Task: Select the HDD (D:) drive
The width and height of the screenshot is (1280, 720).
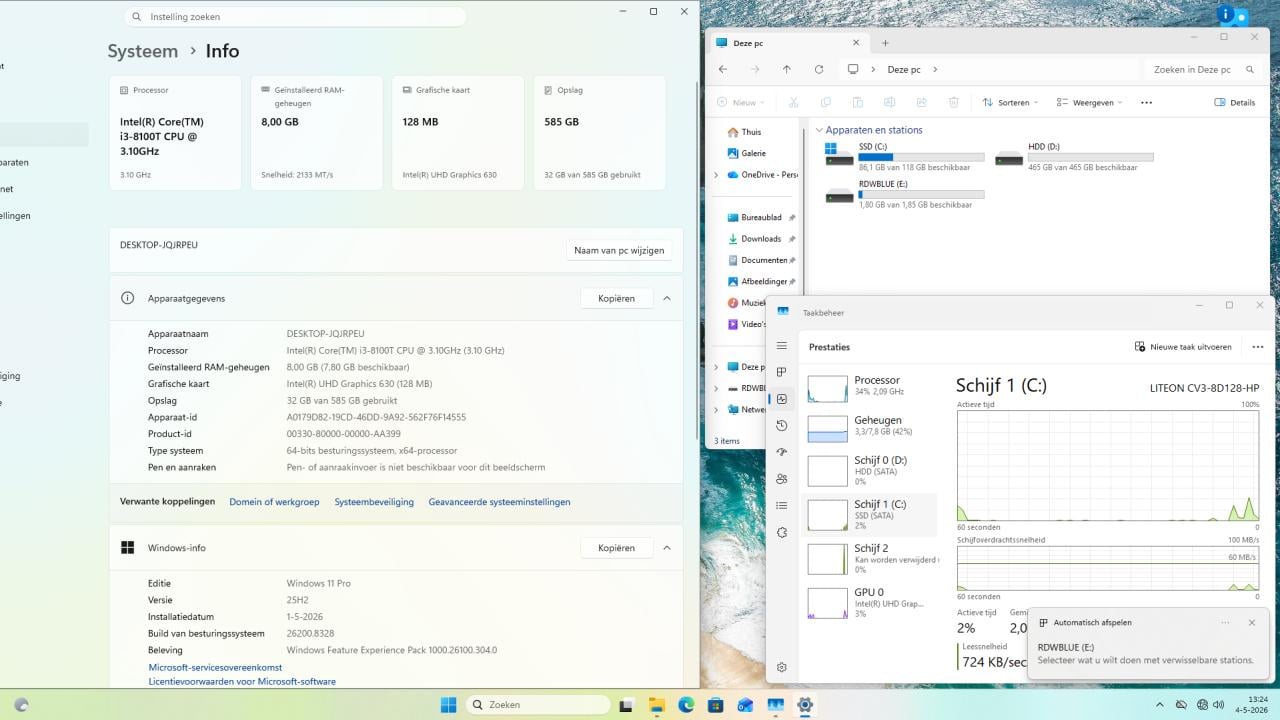Action: 1074,157
